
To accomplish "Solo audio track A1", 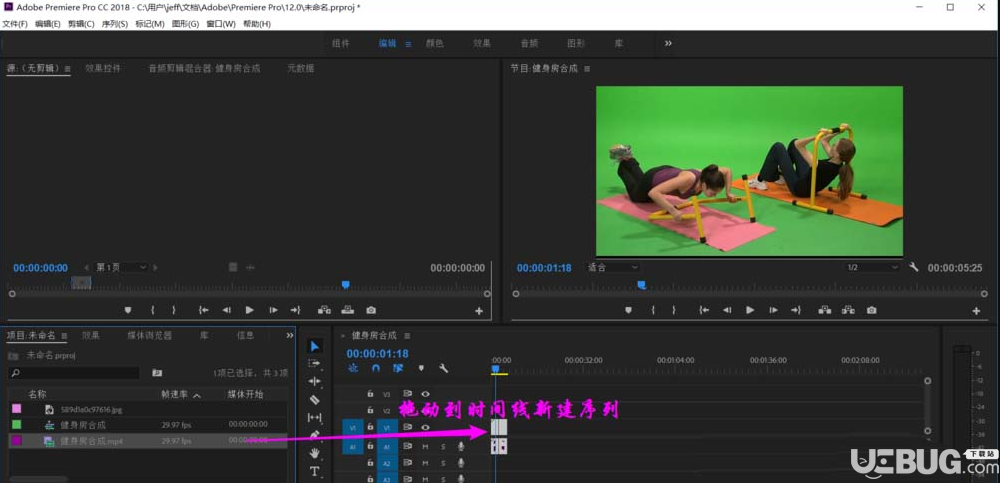I will click(x=443, y=447).
